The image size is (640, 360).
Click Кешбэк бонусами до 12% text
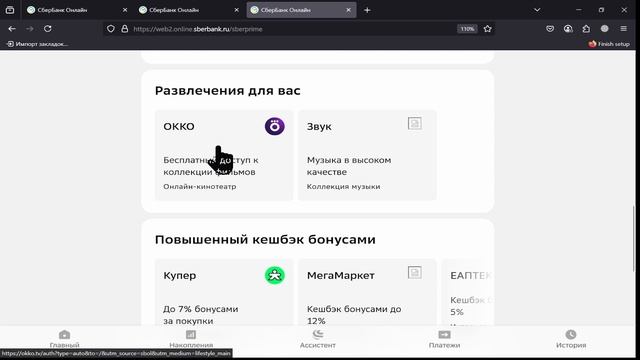pyautogui.click(x=354, y=315)
